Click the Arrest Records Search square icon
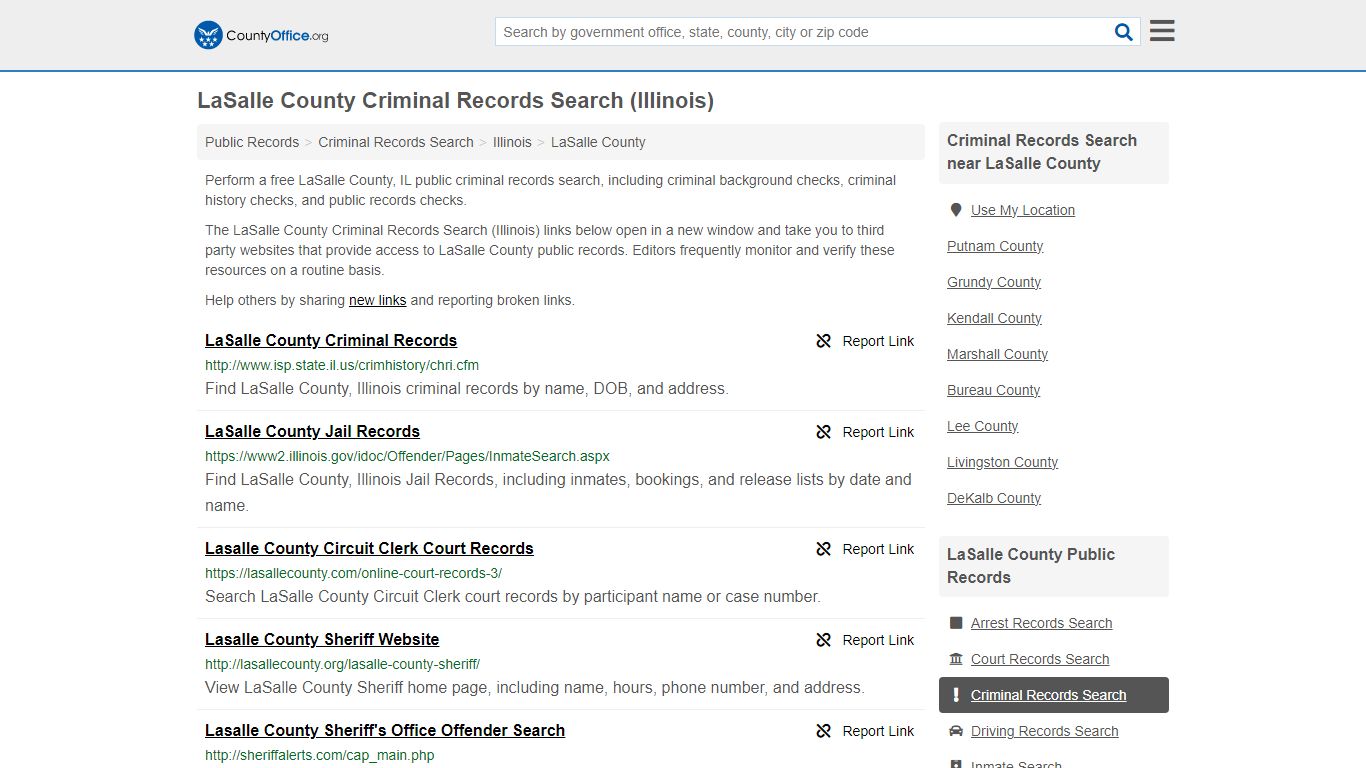 (956, 623)
